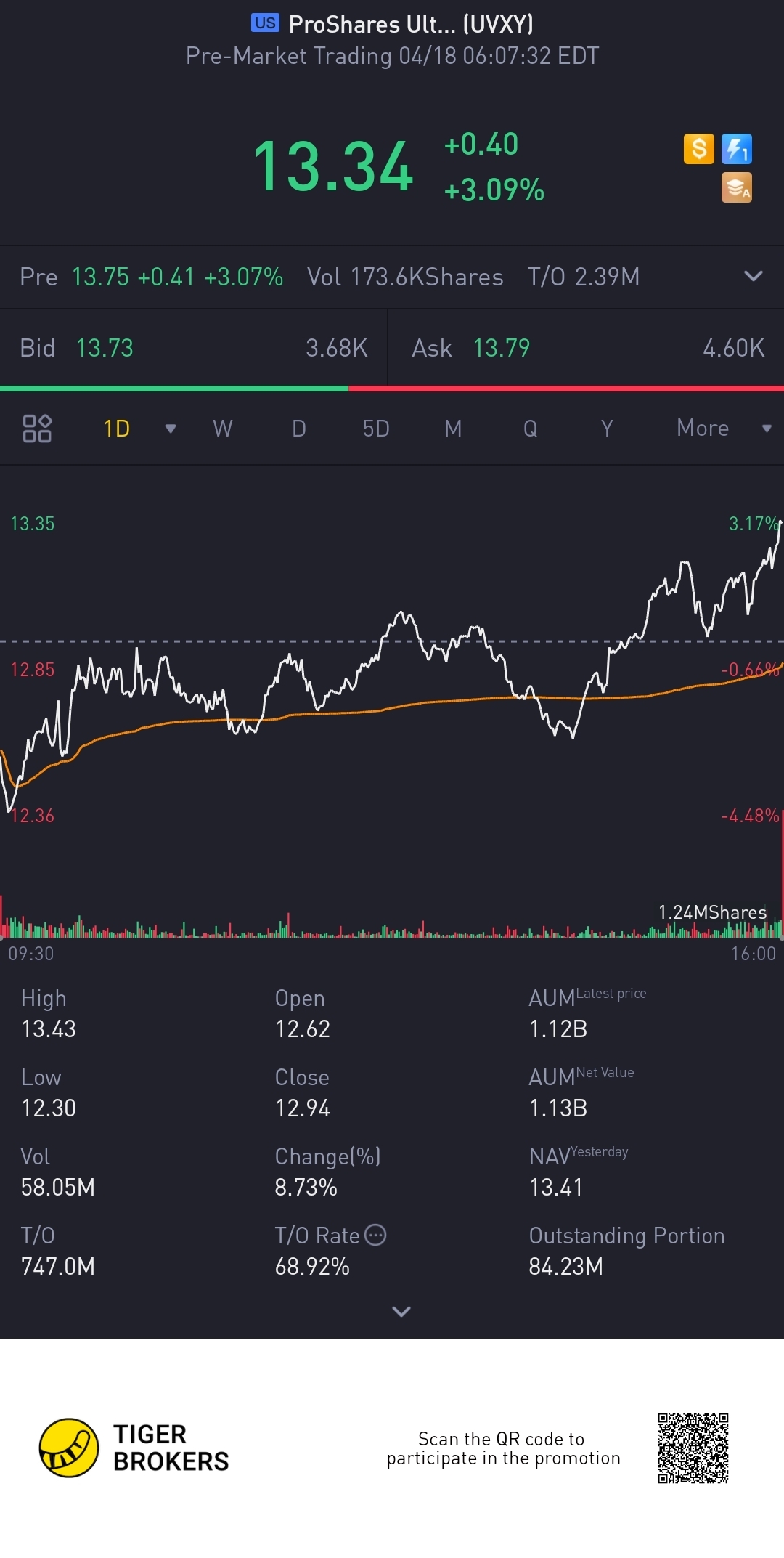
Task: Switch to the M chart tab
Action: (x=453, y=429)
